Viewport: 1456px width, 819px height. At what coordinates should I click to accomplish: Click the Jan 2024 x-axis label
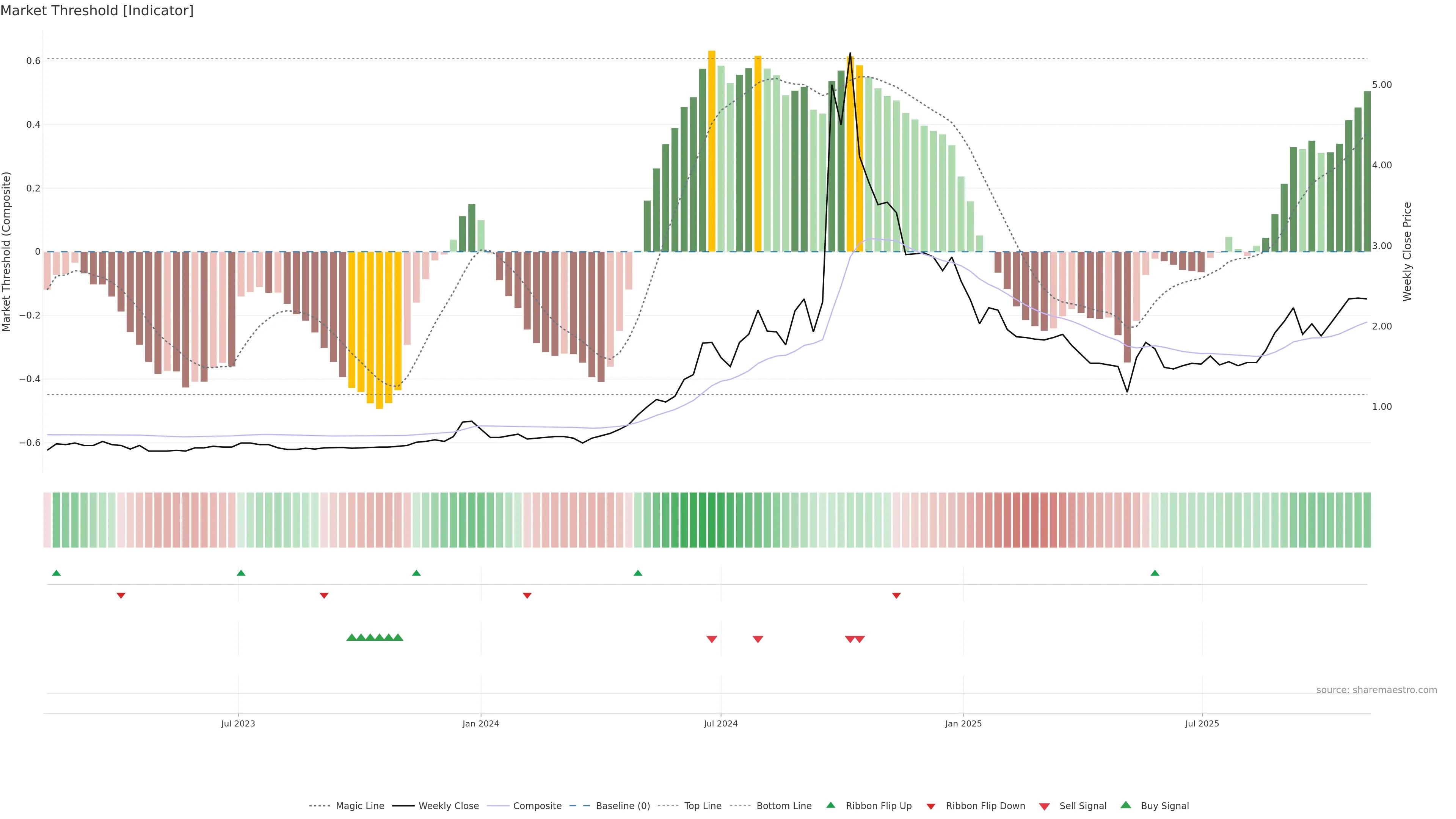(480, 723)
